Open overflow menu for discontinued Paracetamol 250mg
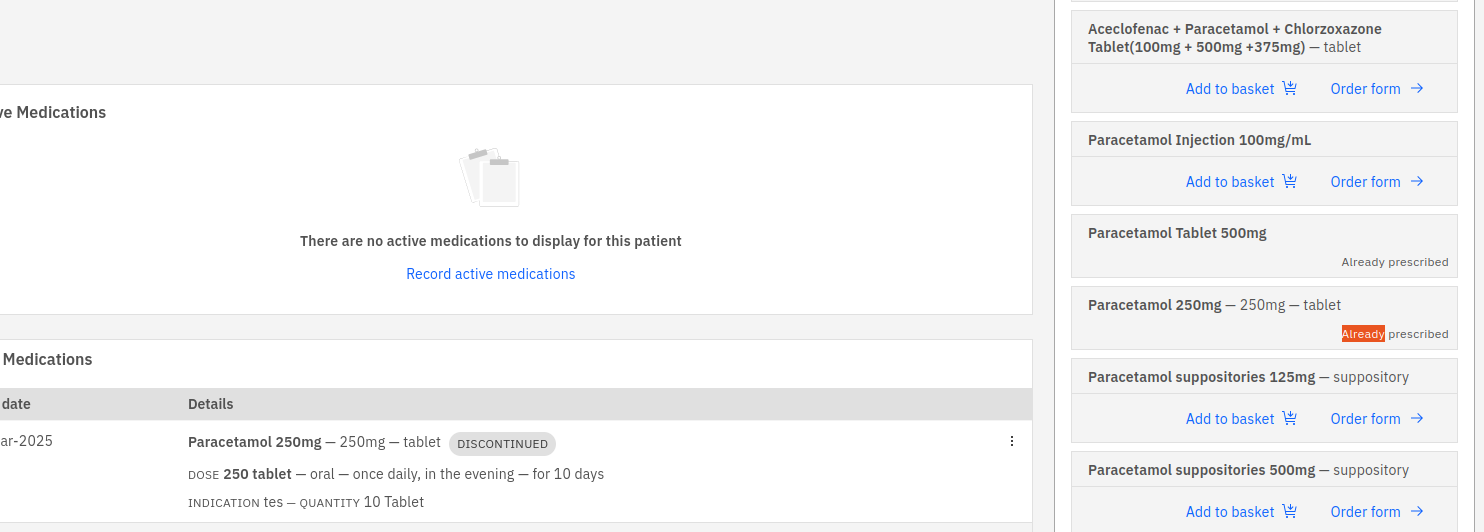This screenshot has width=1484, height=532. [1011, 441]
